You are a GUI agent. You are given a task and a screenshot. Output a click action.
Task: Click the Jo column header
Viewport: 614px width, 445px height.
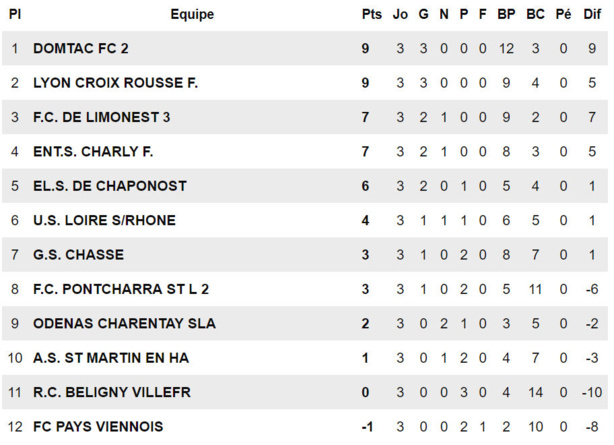pos(400,15)
